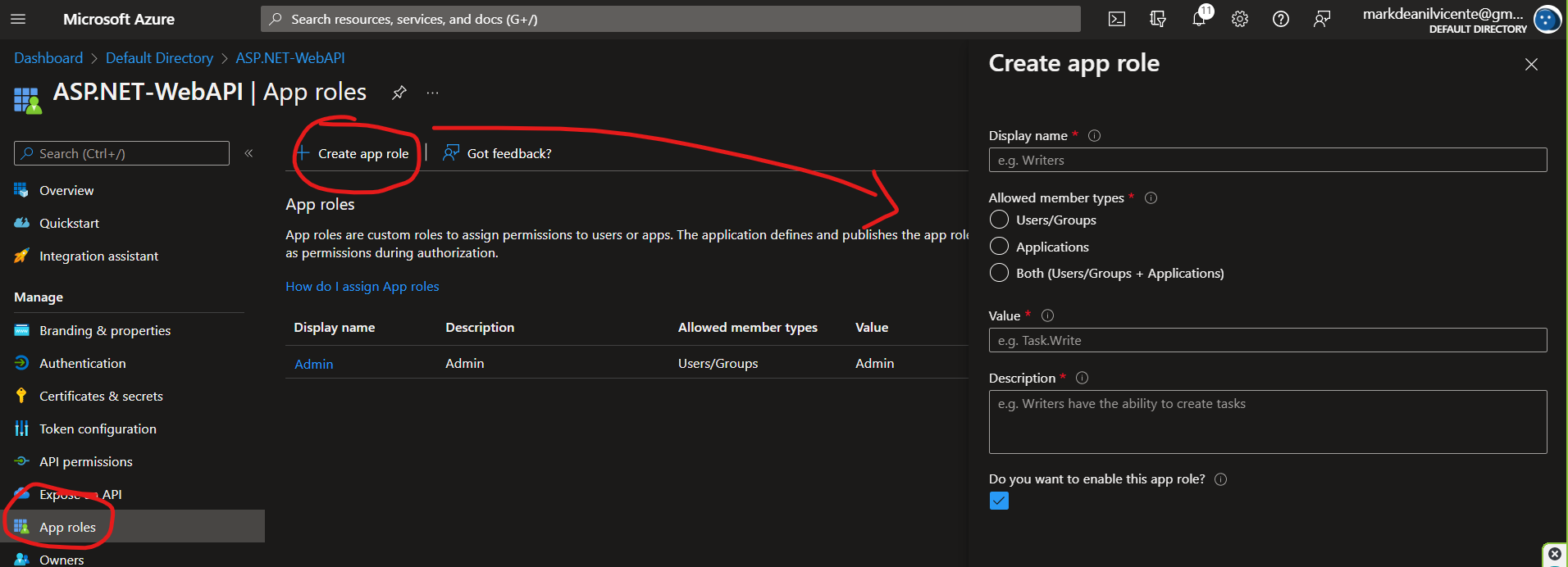Viewport: 1568px width, 567px height.
Task: Select the Applications member type
Action: tap(999, 246)
